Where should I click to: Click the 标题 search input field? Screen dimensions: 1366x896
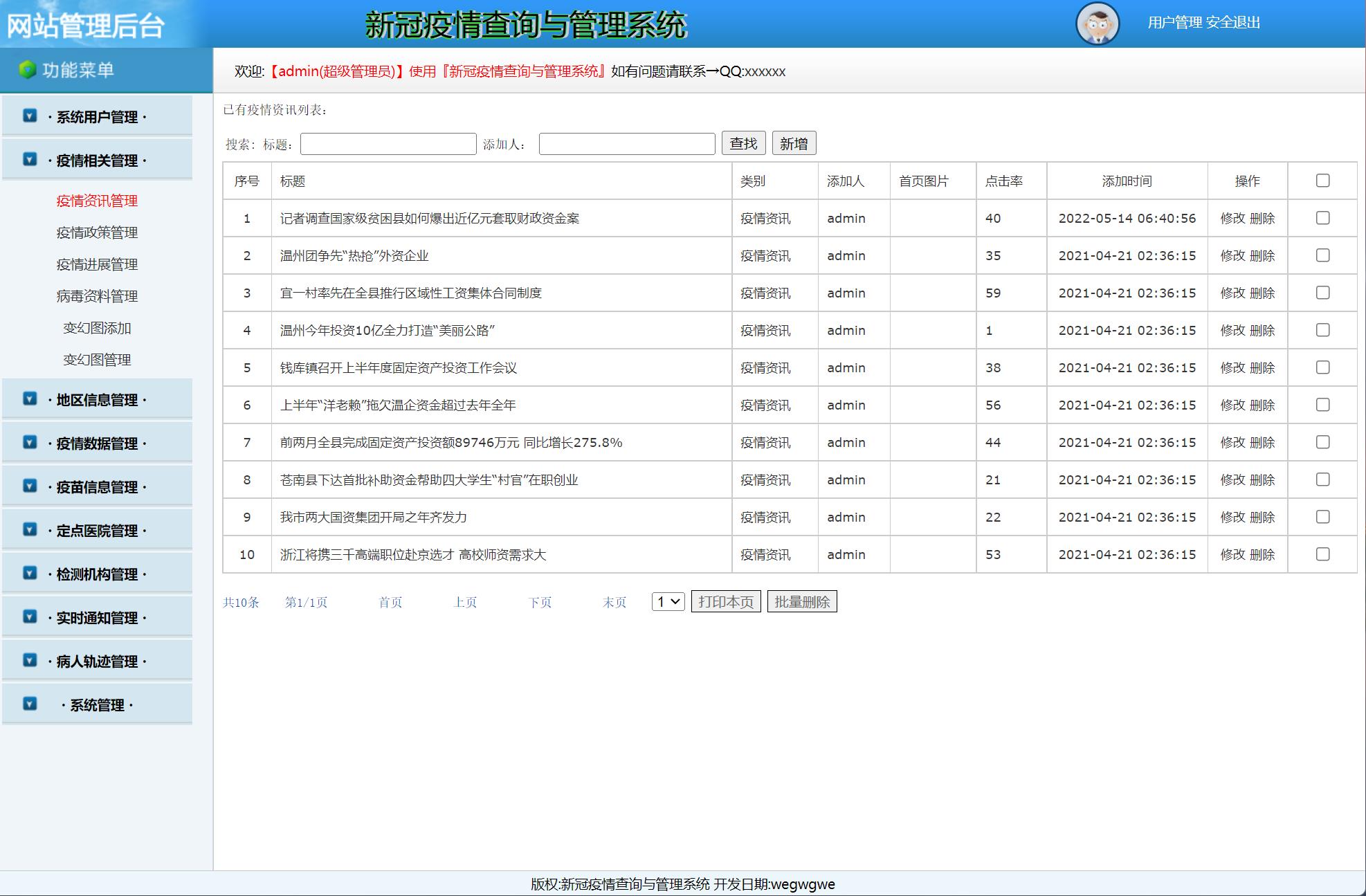coord(388,143)
